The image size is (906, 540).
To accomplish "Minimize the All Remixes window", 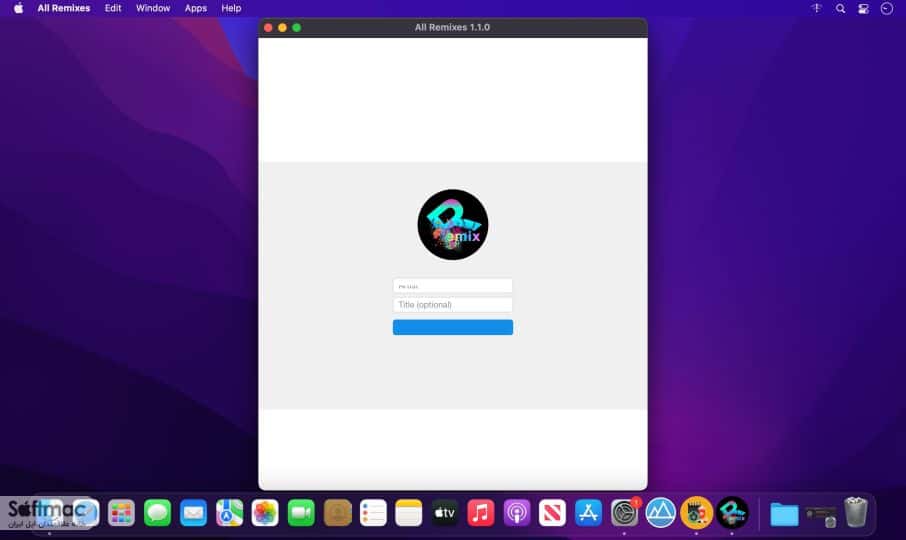I will tap(283, 27).
